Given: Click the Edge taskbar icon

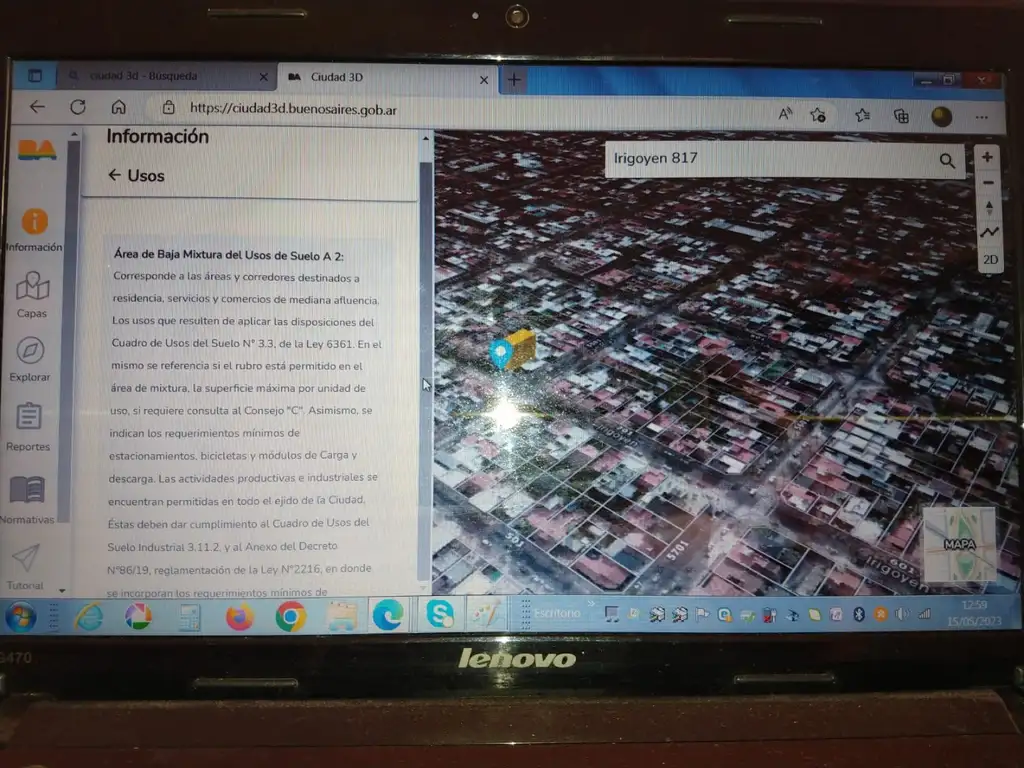Looking at the screenshot, I should (x=388, y=615).
